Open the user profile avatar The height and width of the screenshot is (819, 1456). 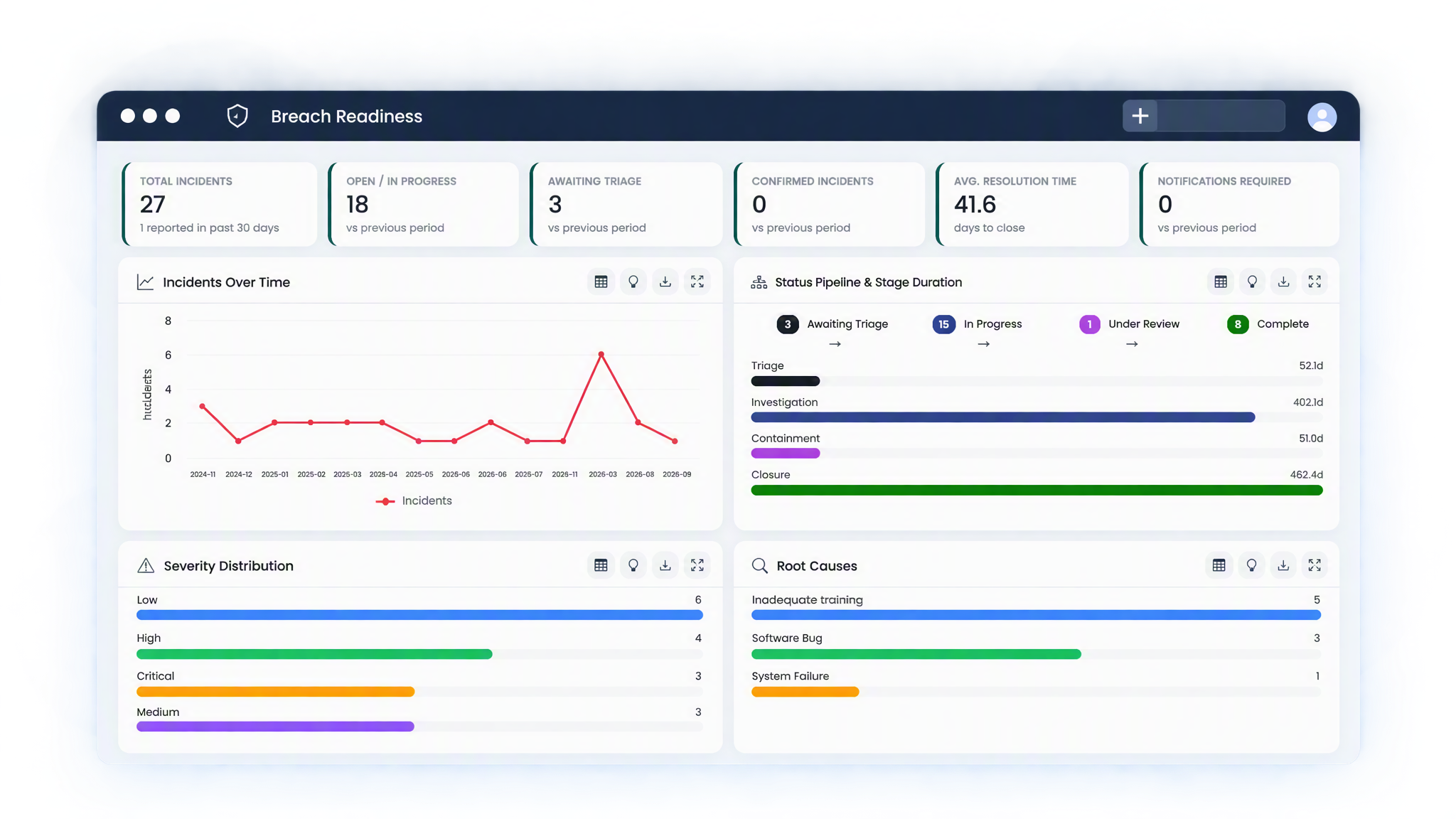[1322, 117]
